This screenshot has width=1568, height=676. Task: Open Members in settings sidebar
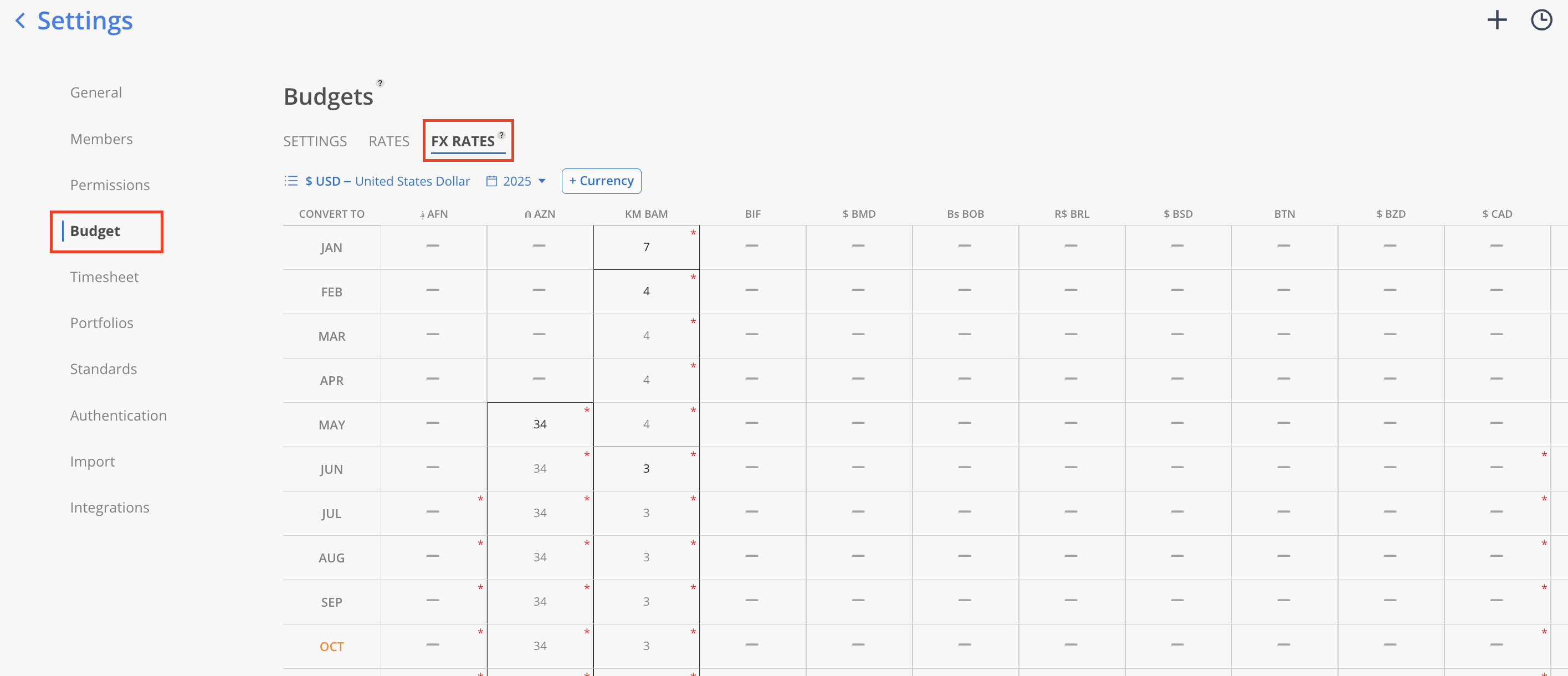pos(101,139)
